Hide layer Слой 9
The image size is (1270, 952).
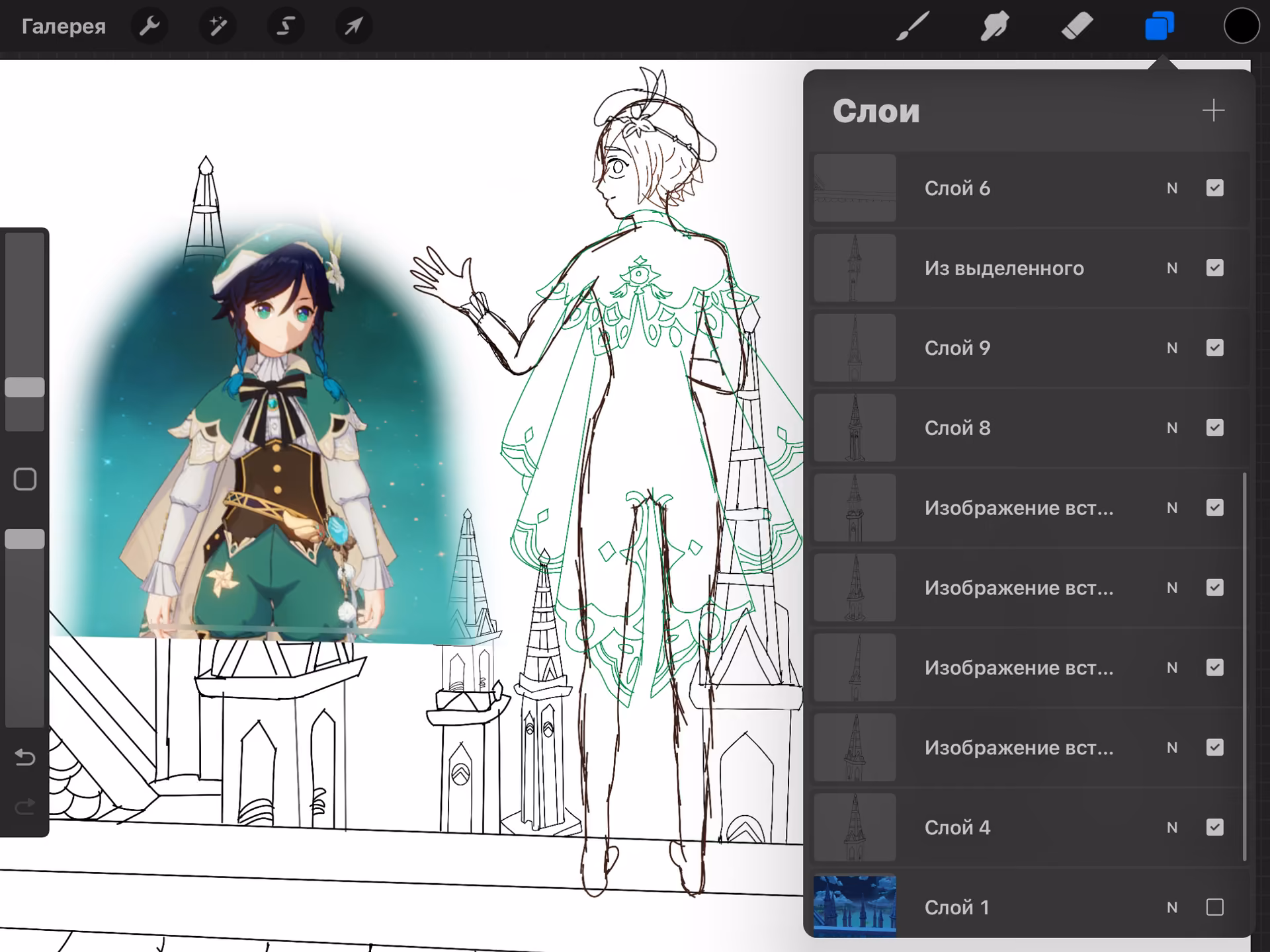1215,348
